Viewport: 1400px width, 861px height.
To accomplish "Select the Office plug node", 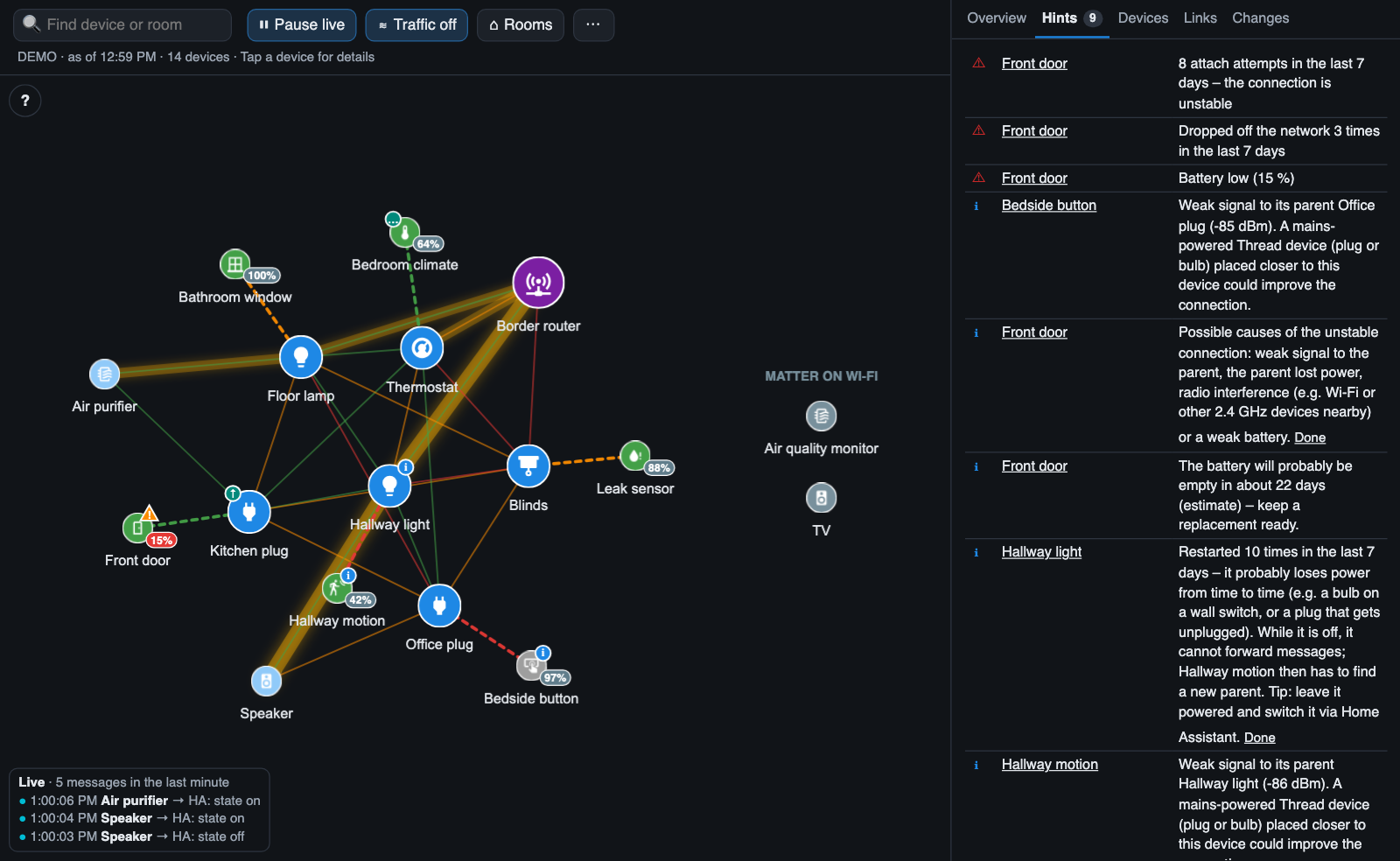I will pos(439,605).
